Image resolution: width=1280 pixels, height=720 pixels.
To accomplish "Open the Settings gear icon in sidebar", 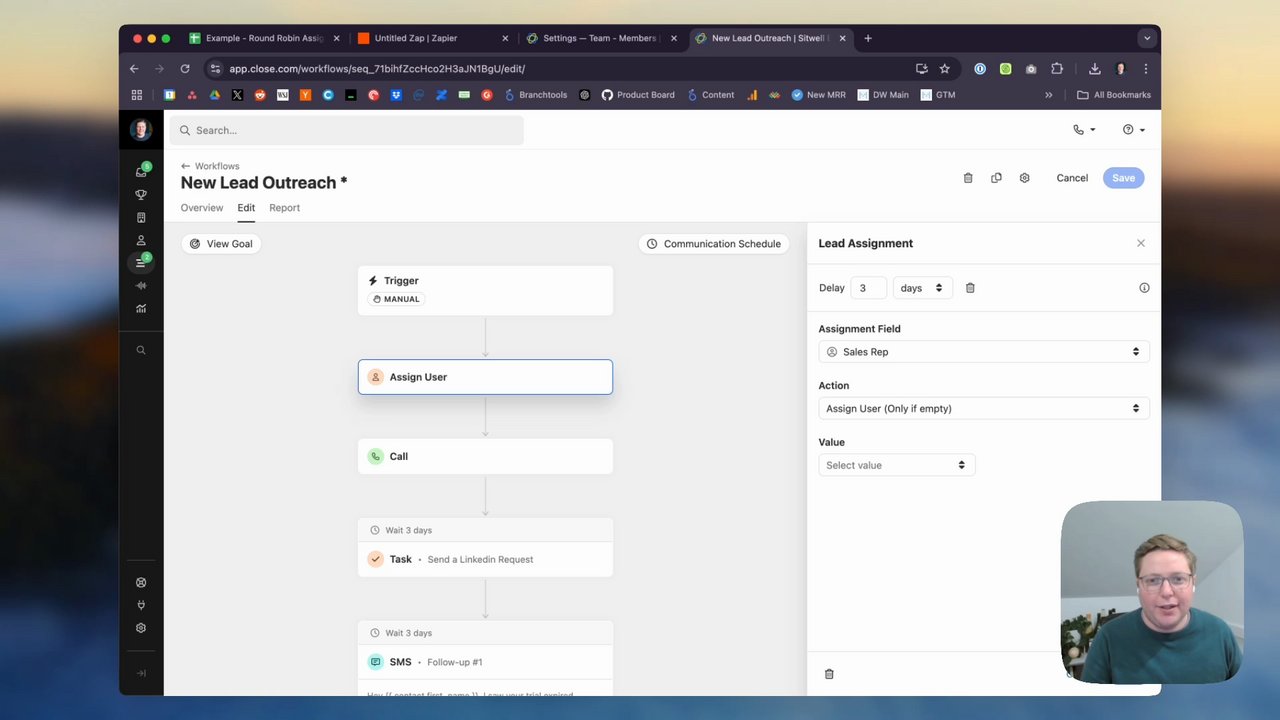I will click(x=141, y=628).
